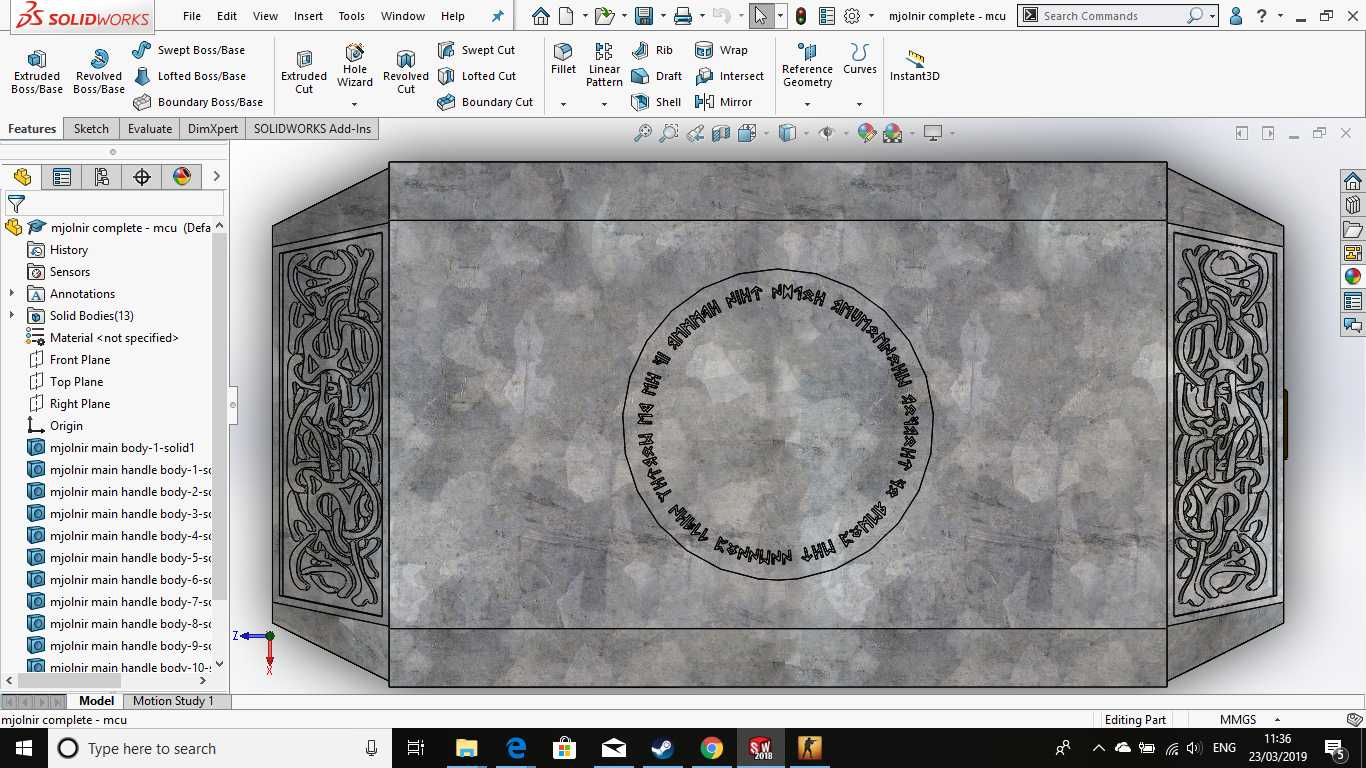Switch to the Evaluate tab
Screen dimensions: 1366x768
click(150, 129)
